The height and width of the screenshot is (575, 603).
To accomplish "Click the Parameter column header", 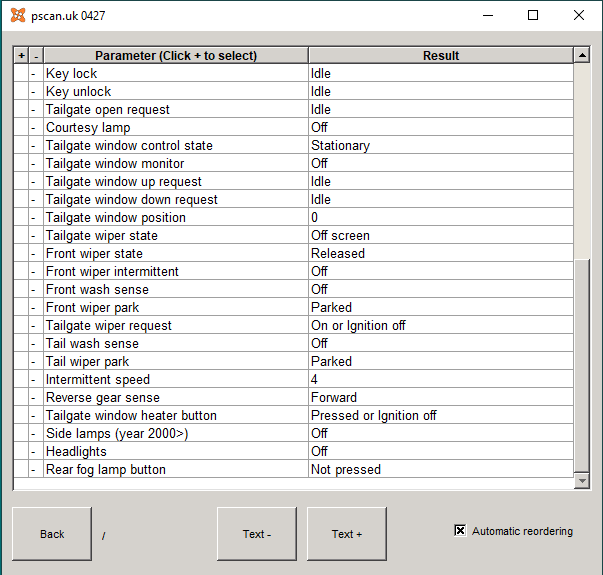I will 176,55.
